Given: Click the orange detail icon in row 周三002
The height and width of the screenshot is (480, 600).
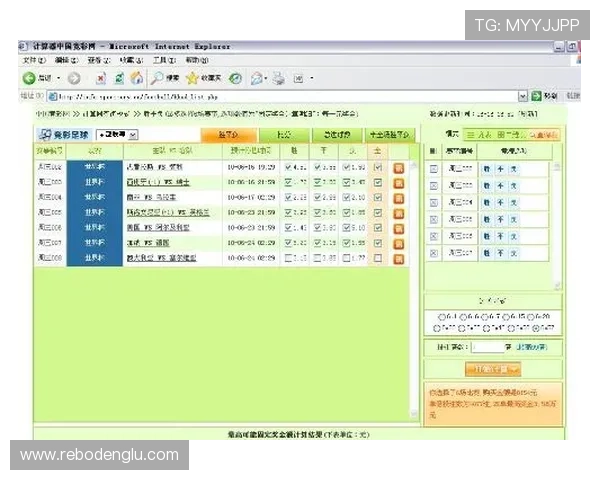Looking at the screenshot, I should point(399,168).
